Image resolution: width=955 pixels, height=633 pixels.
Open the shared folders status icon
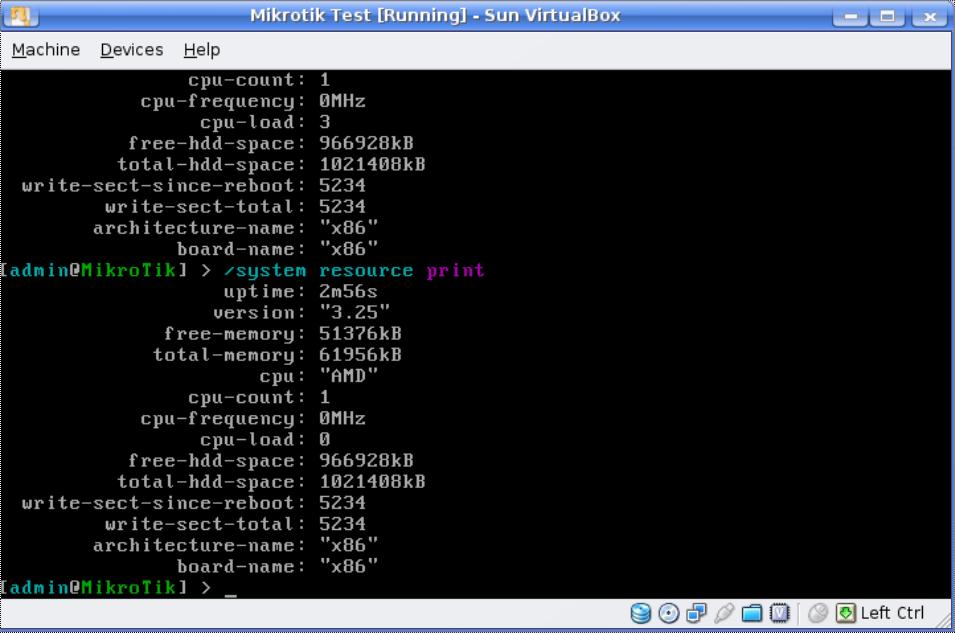[752, 613]
